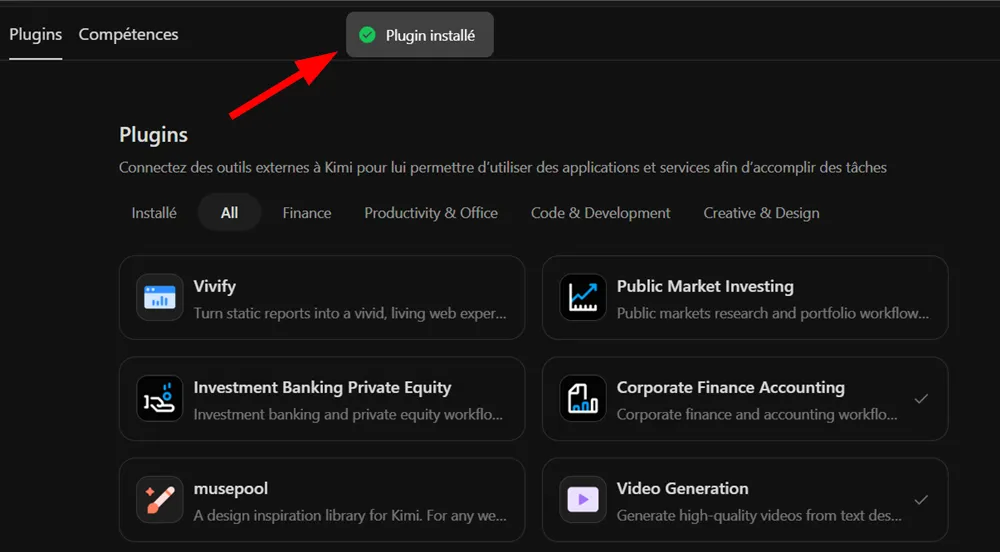
Task: Click the Investment Banking Private Equity hand icon
Action: click(159, 398)
